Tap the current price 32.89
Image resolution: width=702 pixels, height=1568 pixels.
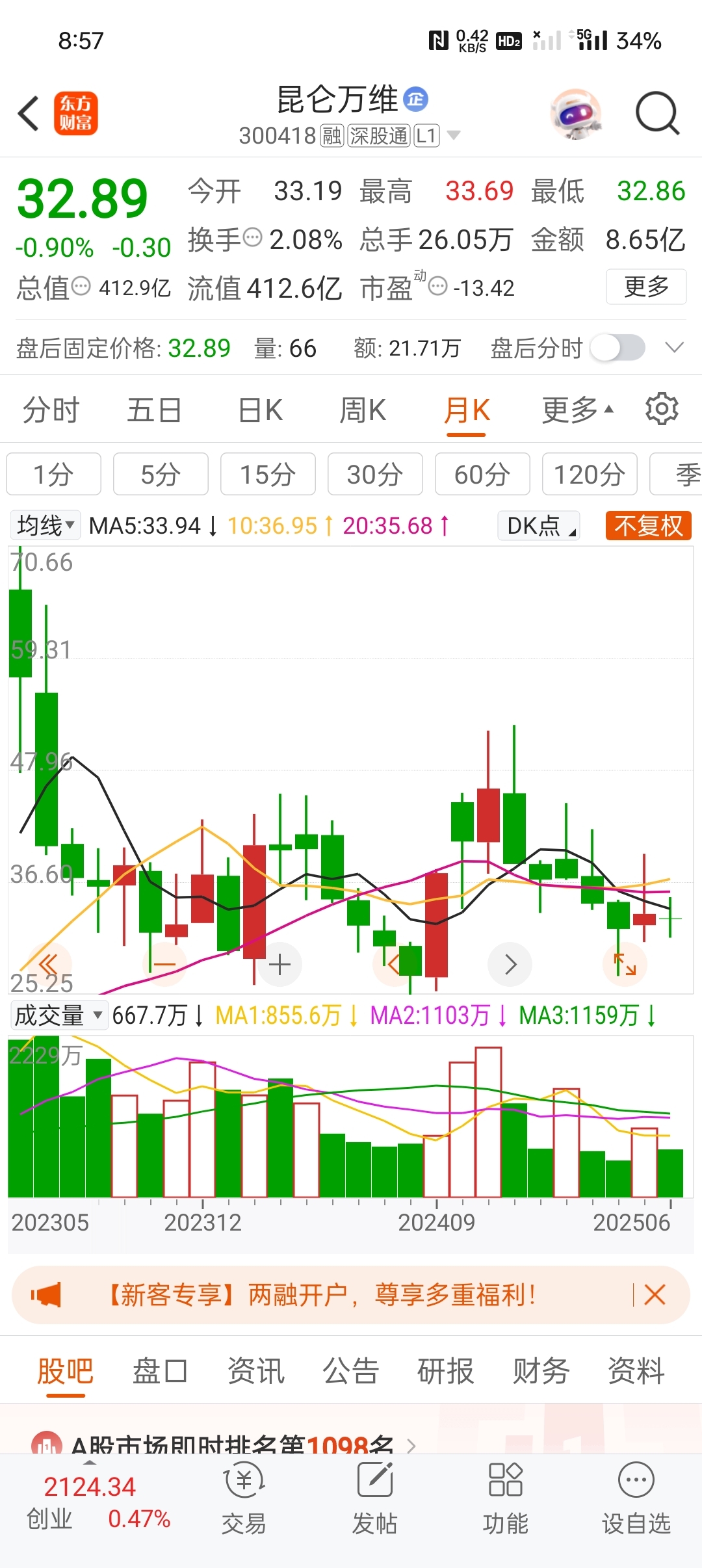click(x=83, y=198)
